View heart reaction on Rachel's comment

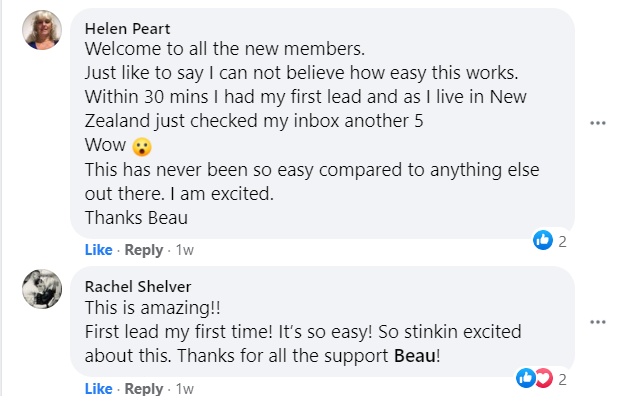(x=544, y=378)
